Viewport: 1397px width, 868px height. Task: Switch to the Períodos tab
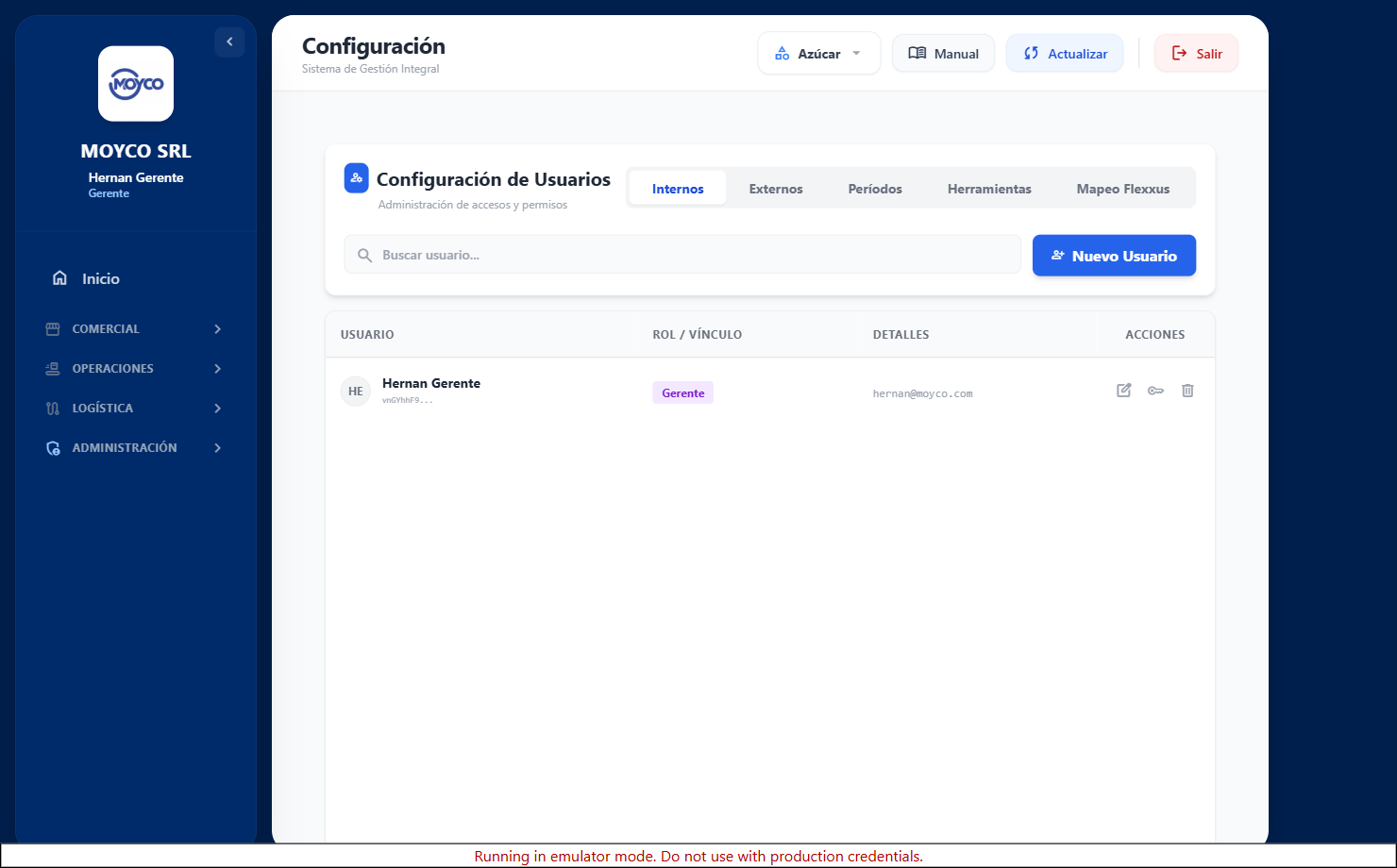coord(875,189)
